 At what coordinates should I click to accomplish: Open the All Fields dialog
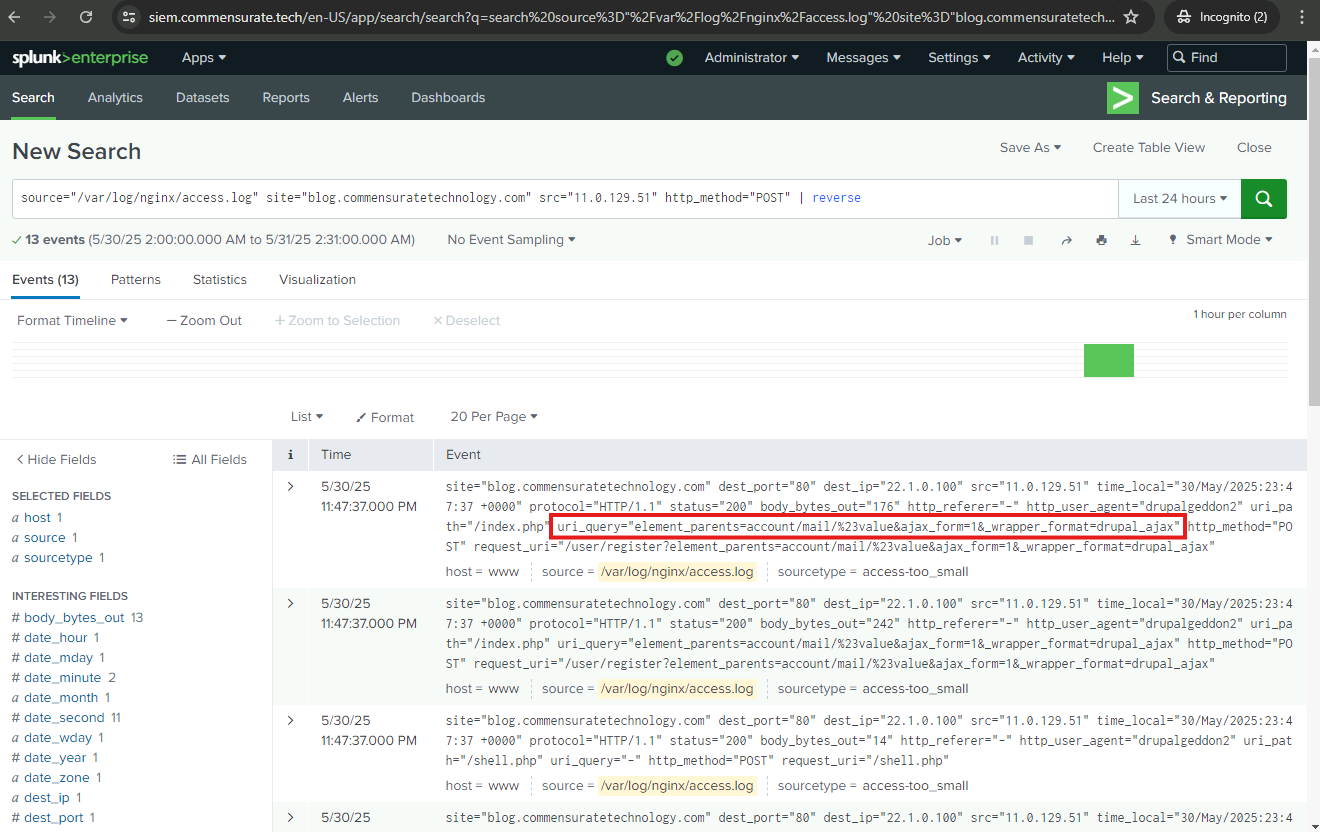pyautogui.click(x=210, y=459)
